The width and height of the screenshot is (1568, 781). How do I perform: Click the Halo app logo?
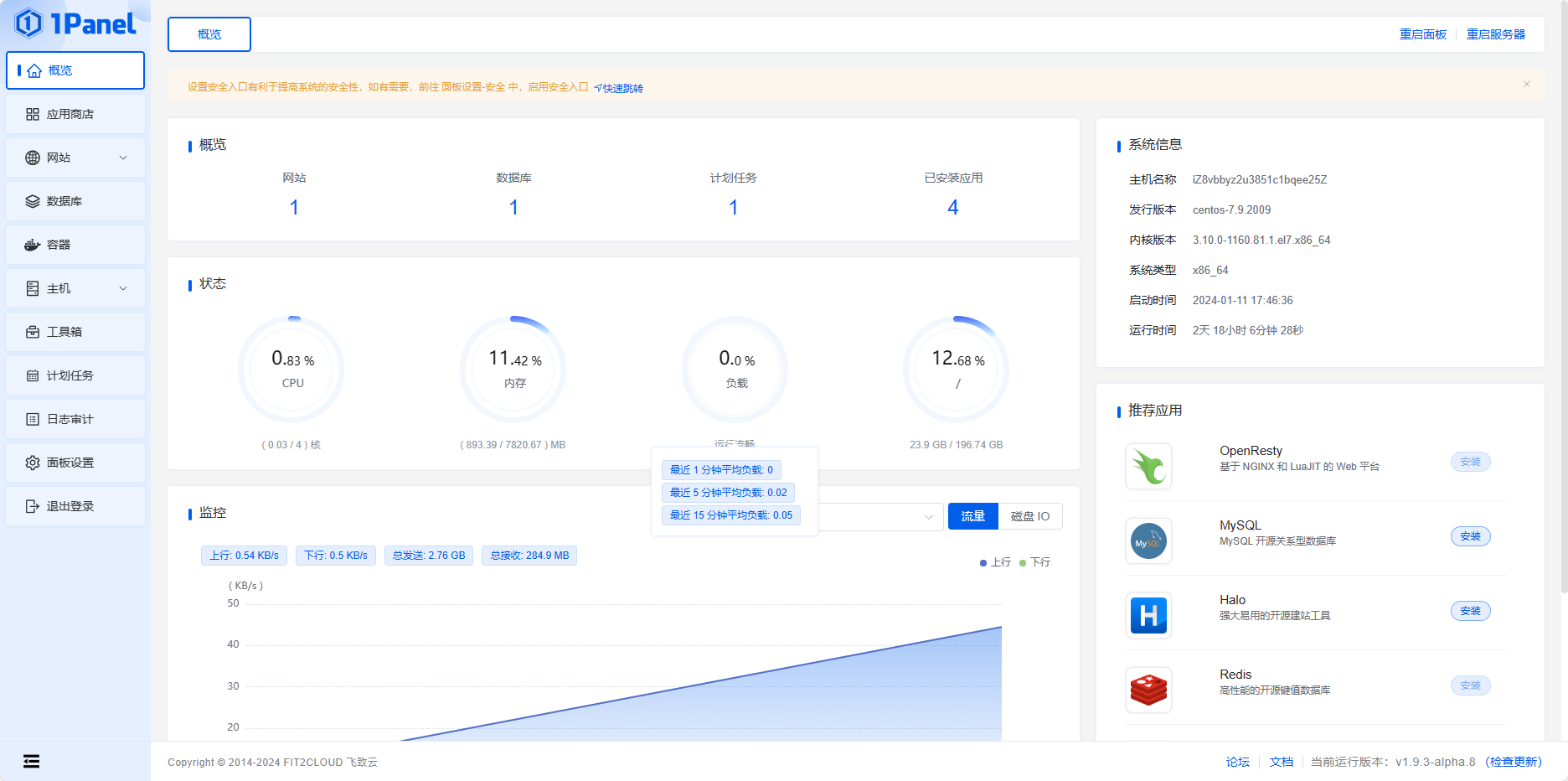pyautogui.click(x=1148, y=615)
